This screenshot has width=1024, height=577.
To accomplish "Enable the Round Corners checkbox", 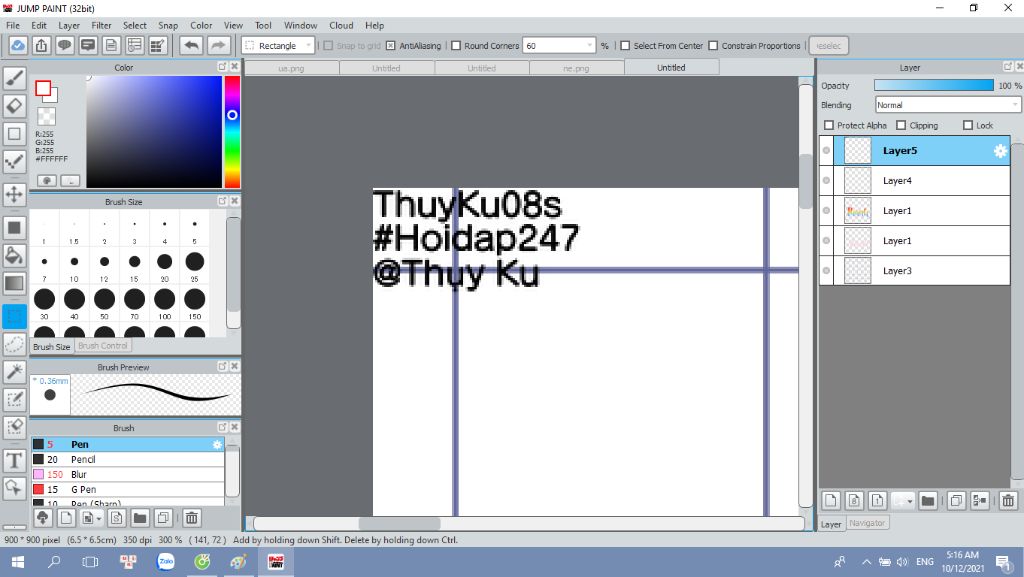I will (456, 46).
